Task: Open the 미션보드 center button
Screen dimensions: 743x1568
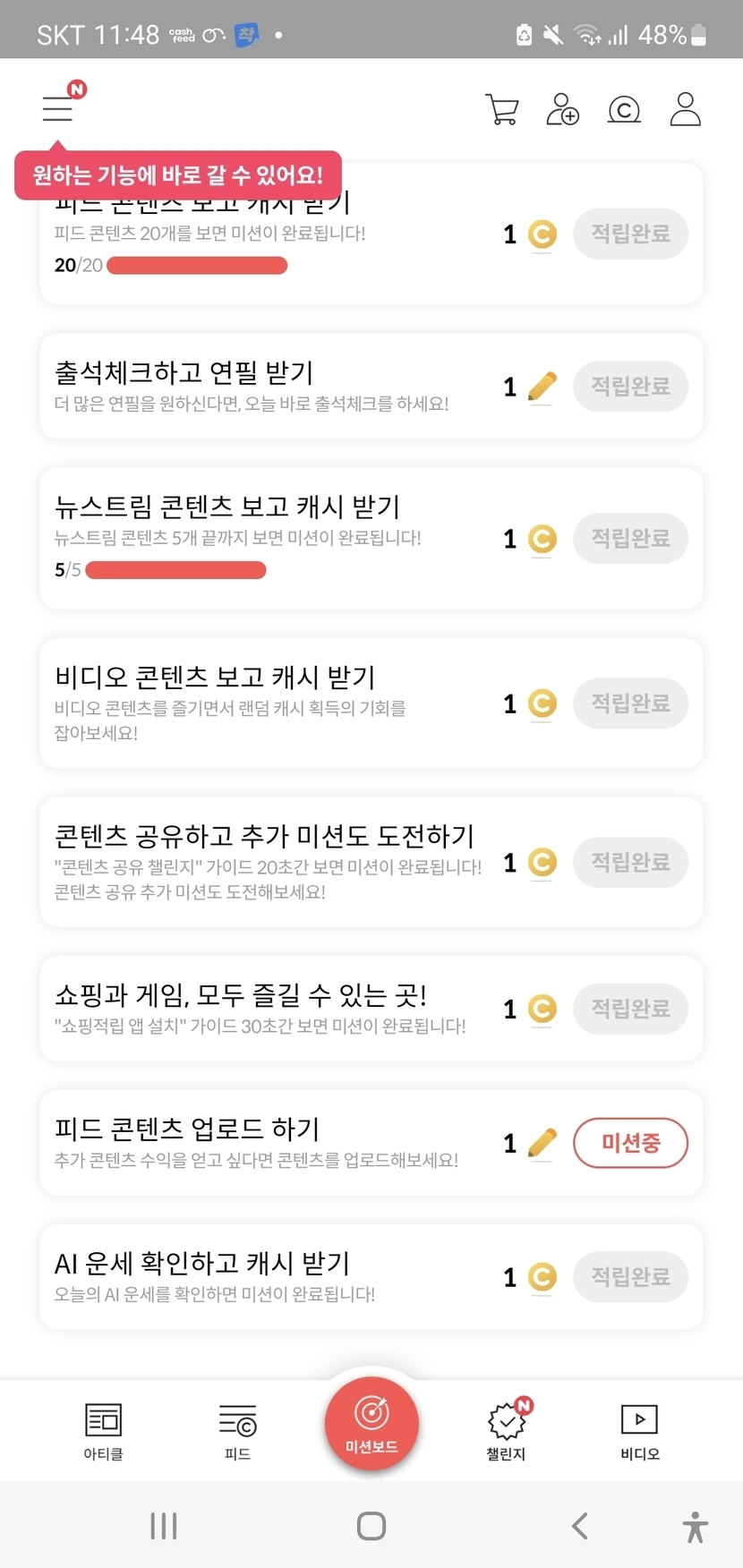Action: point(371,1423)
